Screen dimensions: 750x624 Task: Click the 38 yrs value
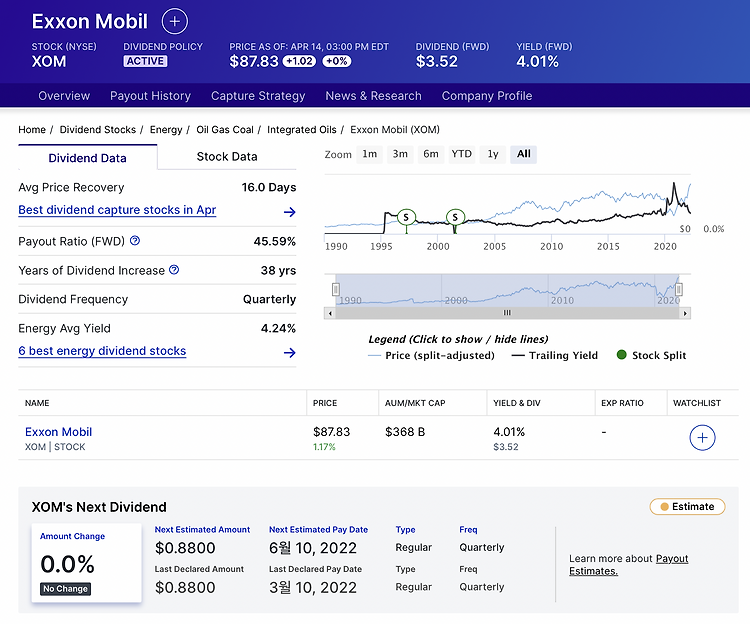click(278, 271)
